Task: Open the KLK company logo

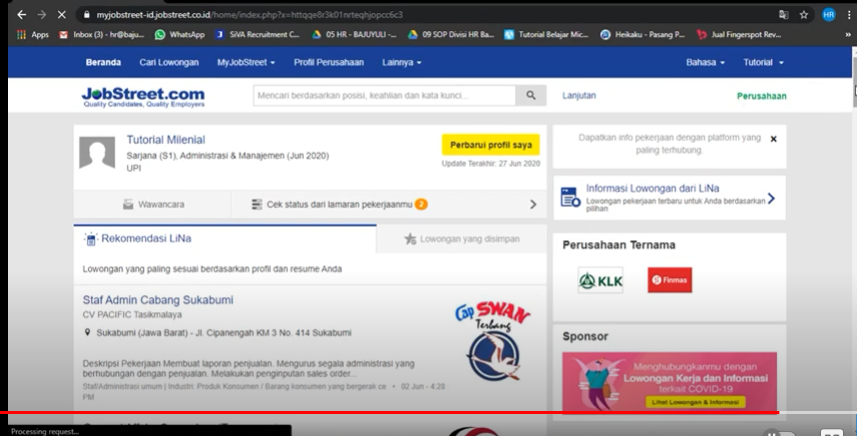Action: click(600, 280)
